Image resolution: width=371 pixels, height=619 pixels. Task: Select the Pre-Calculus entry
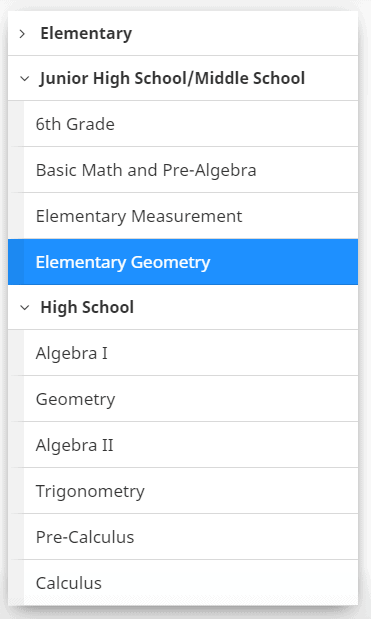click(191, 537)
